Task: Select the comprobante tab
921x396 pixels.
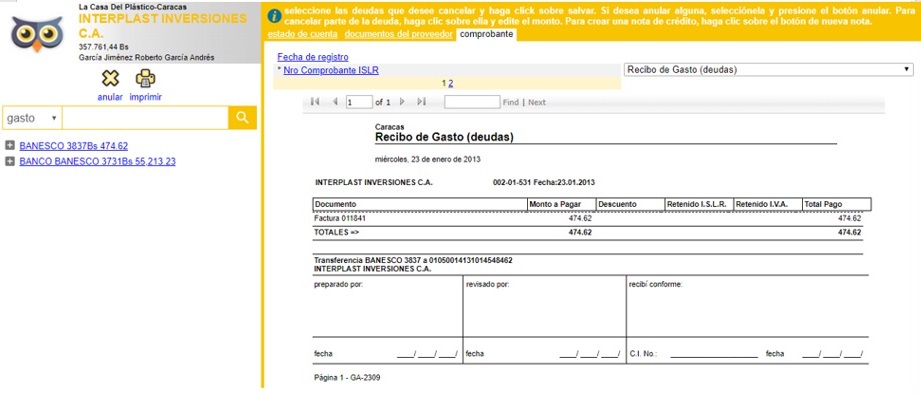Action: pyautogui.click(x=486, y=34)
